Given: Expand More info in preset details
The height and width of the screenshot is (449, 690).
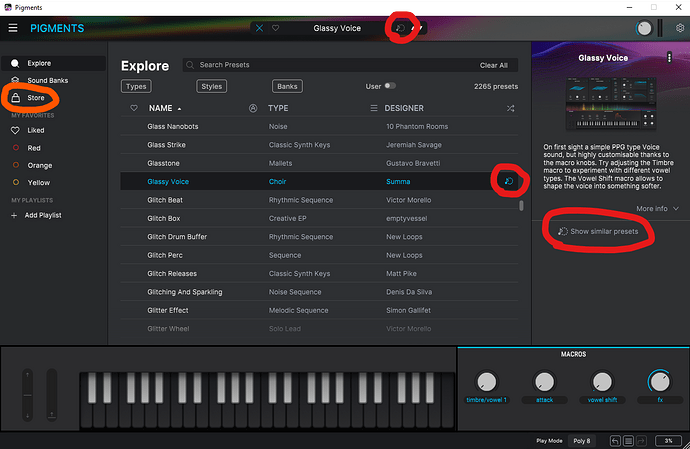Looking at the screenshot, I should (657, 209).
